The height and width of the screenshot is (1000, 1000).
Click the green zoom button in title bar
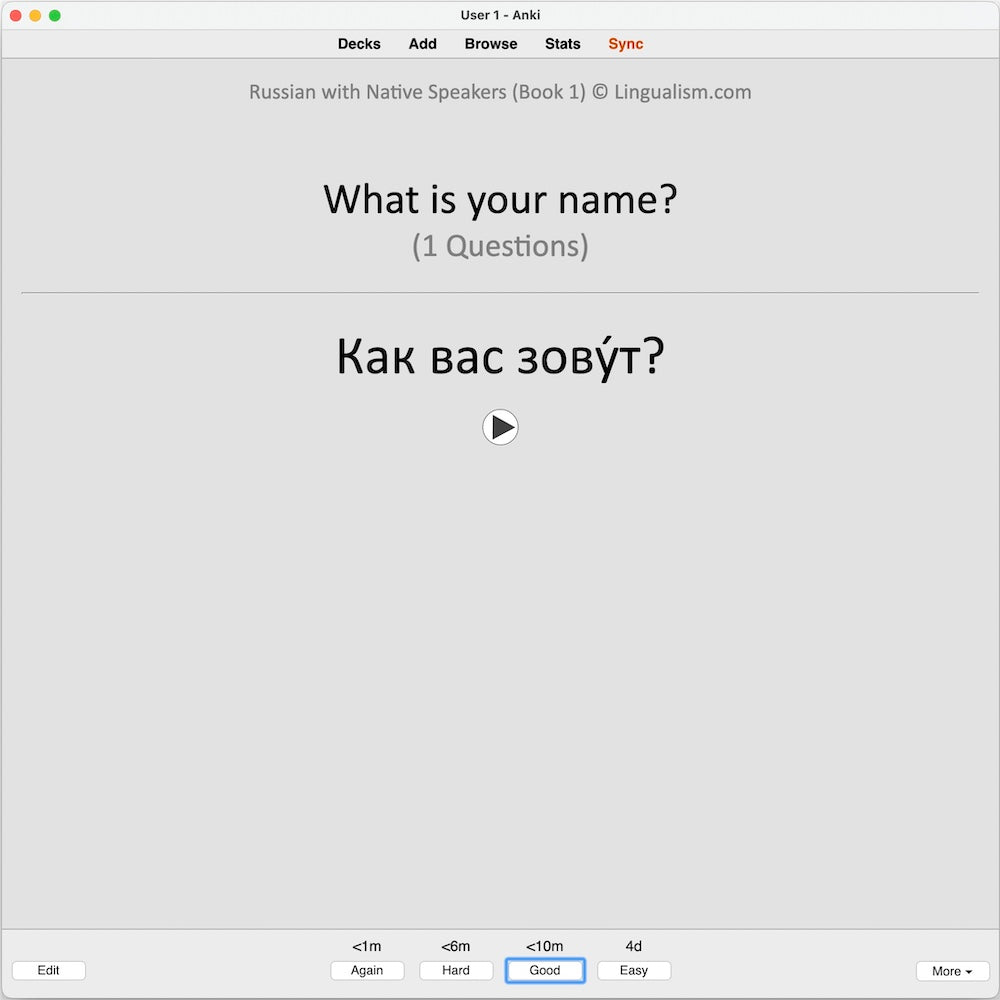point(55,15)
